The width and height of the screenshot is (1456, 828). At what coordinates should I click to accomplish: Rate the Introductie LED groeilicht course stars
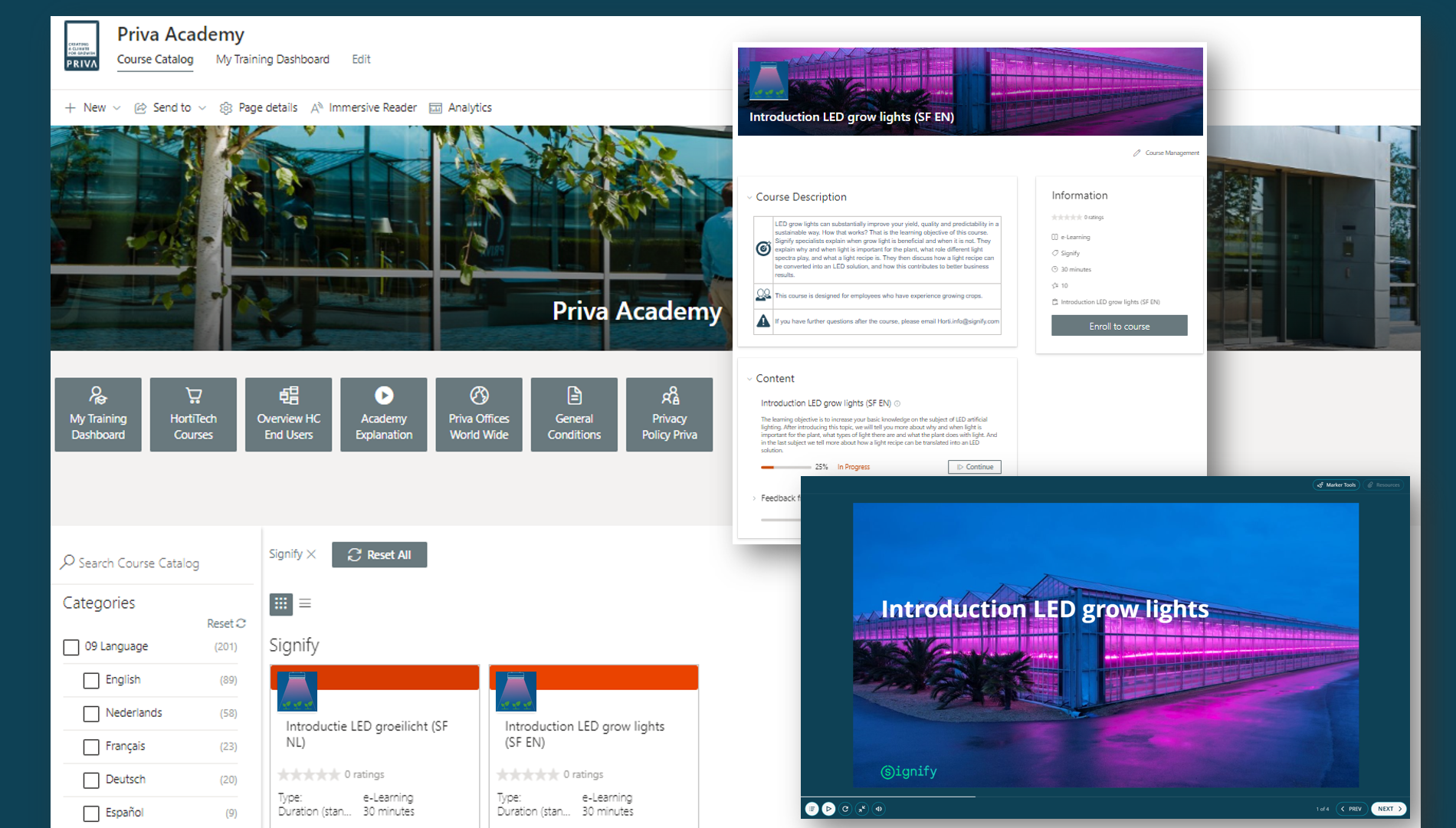pyautogui.click(x=309, y=775)
